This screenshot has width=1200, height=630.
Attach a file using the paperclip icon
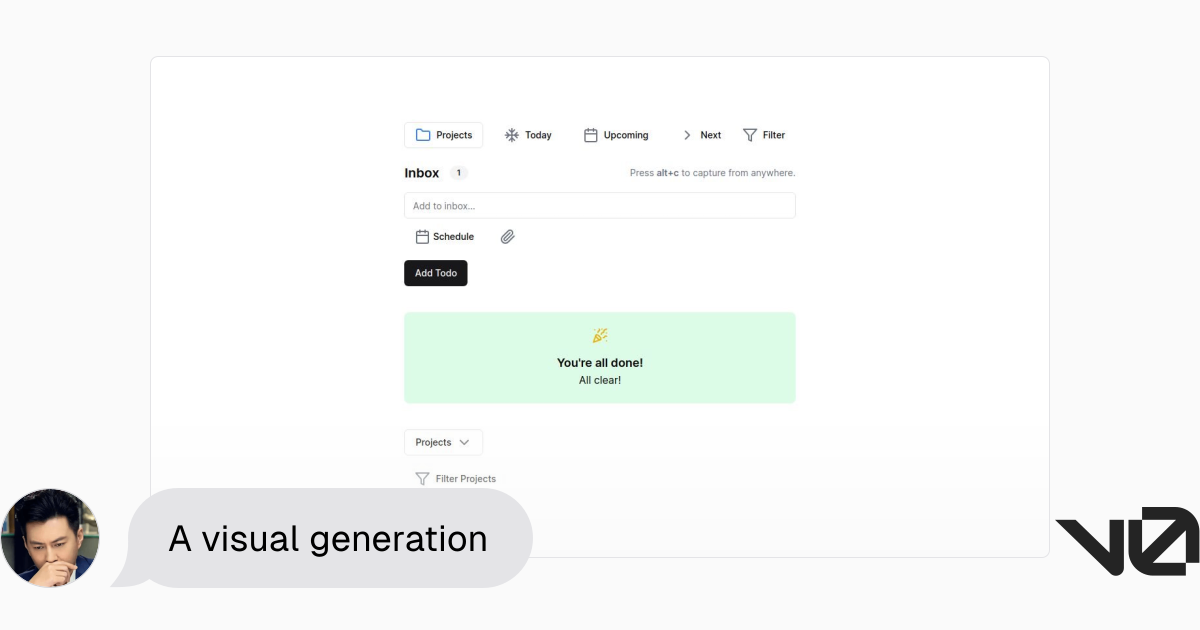[x=508, y=237]
